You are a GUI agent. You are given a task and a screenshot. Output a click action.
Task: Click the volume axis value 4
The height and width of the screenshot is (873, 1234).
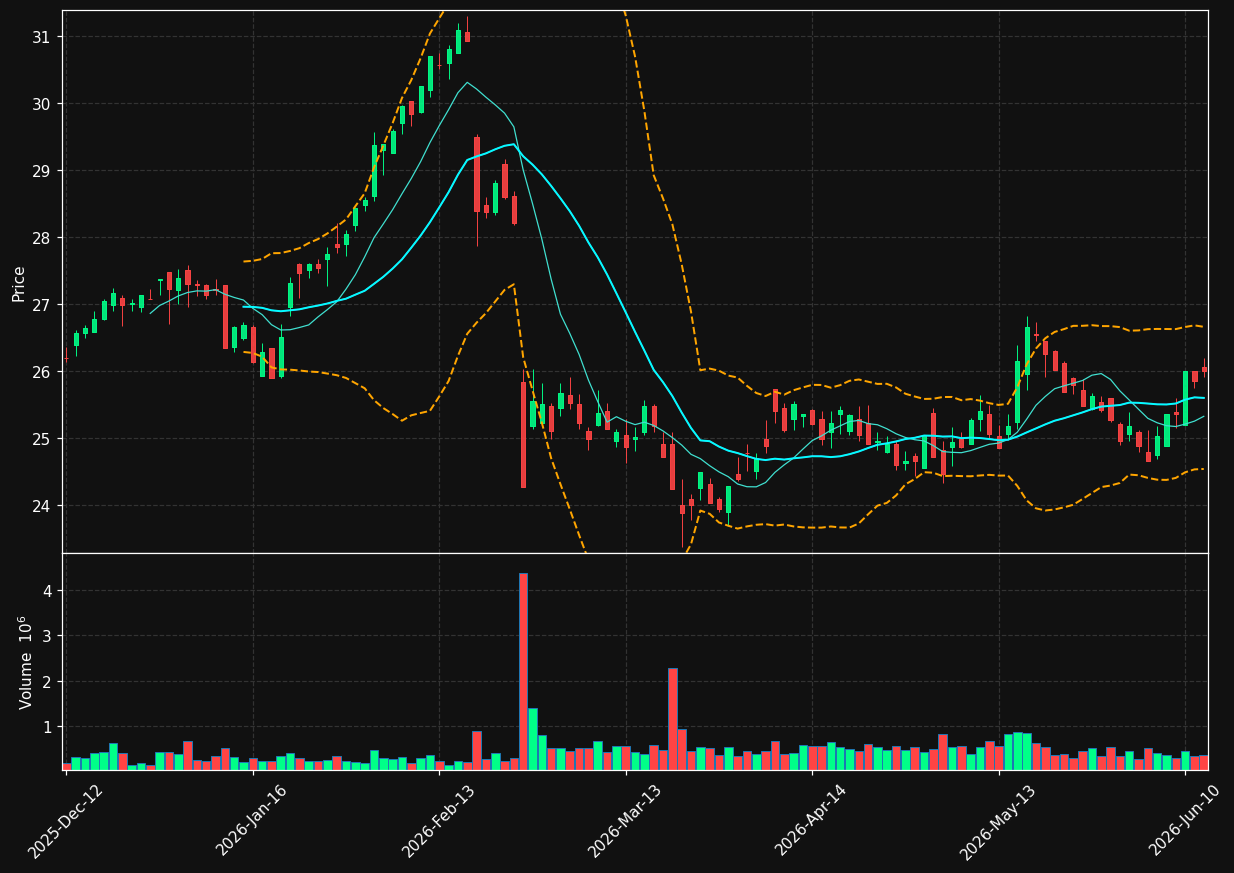pyautogui.click(x=47, y=591)
